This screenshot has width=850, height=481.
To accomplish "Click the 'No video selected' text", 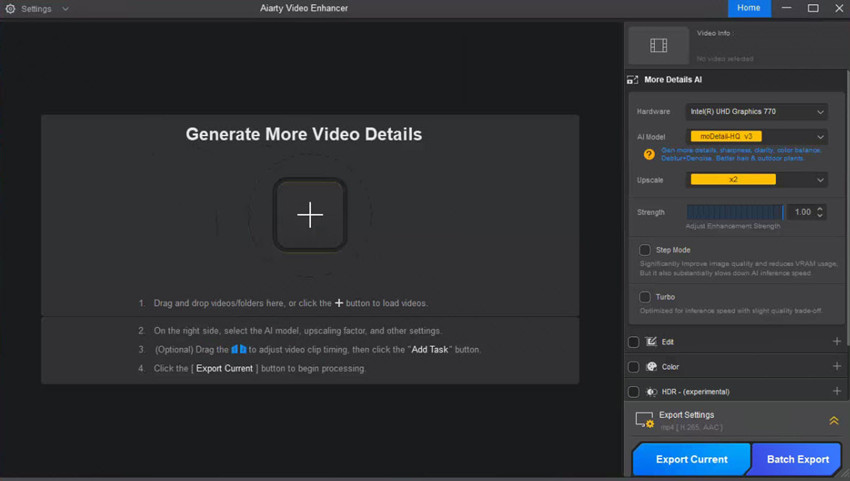I will [725, 59].
